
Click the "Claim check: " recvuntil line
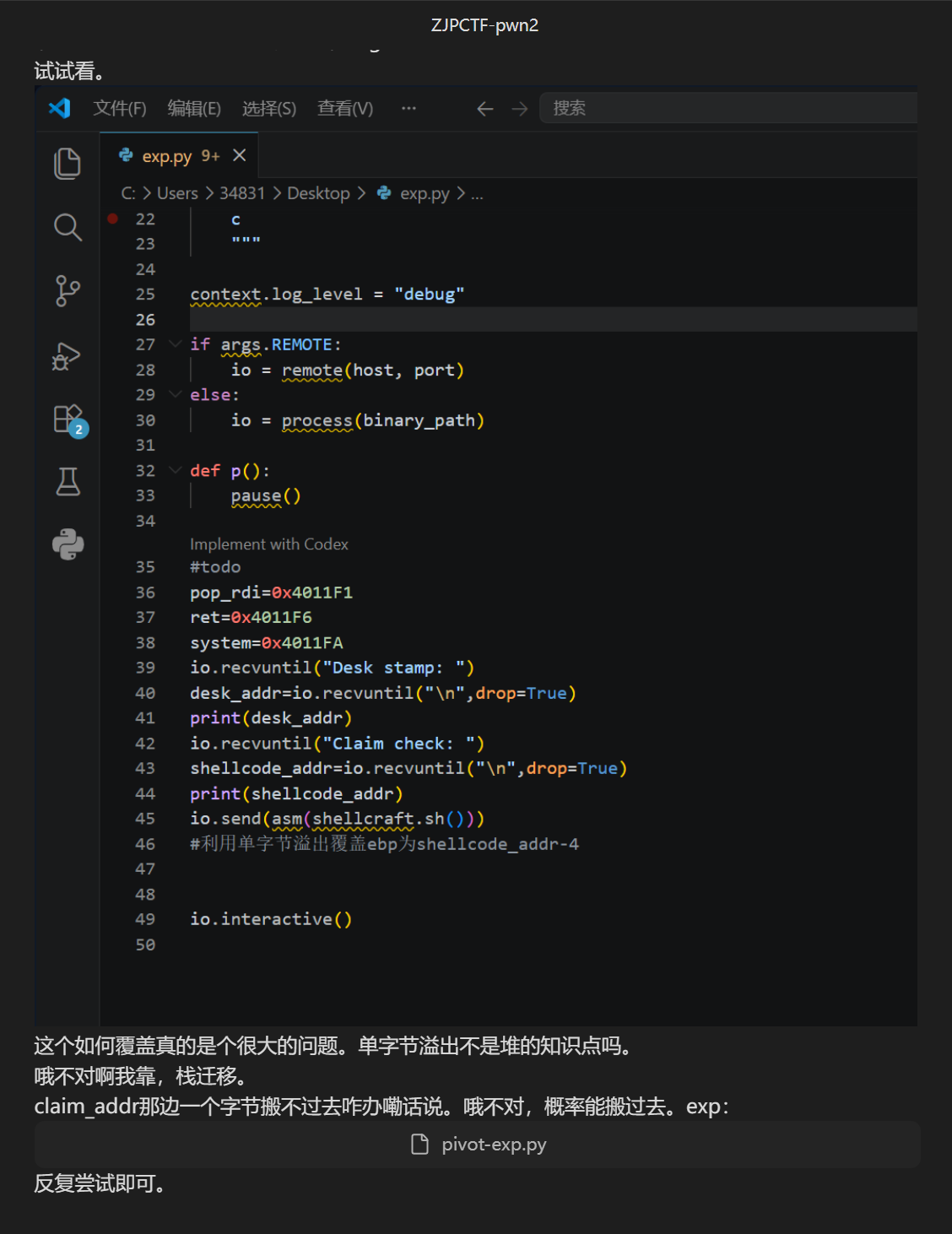pos(338,744)
